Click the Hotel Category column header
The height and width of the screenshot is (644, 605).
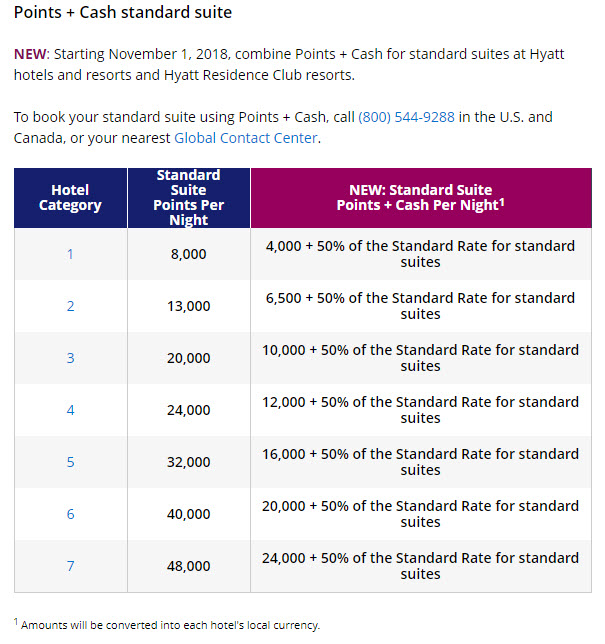[x=70, y=198]
